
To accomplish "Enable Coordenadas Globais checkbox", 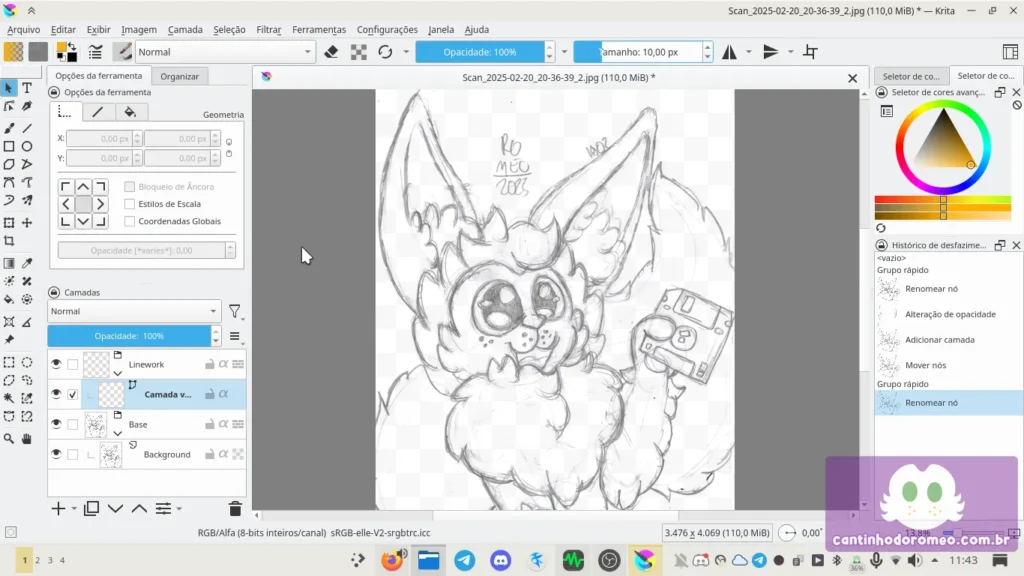I will (x=129, y=221).
